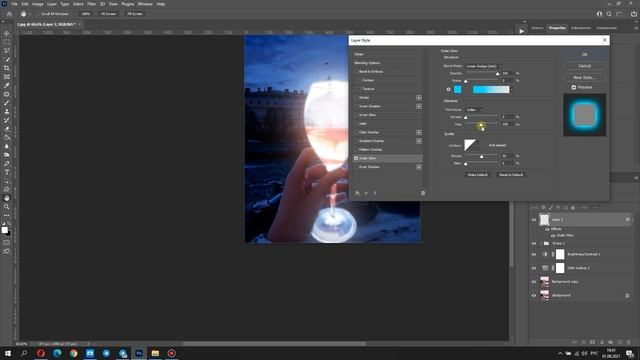Viewport: 640px width, 360px height.
Task: Click the fx icon in Layer Style dialog
Action: pos(358,193)
